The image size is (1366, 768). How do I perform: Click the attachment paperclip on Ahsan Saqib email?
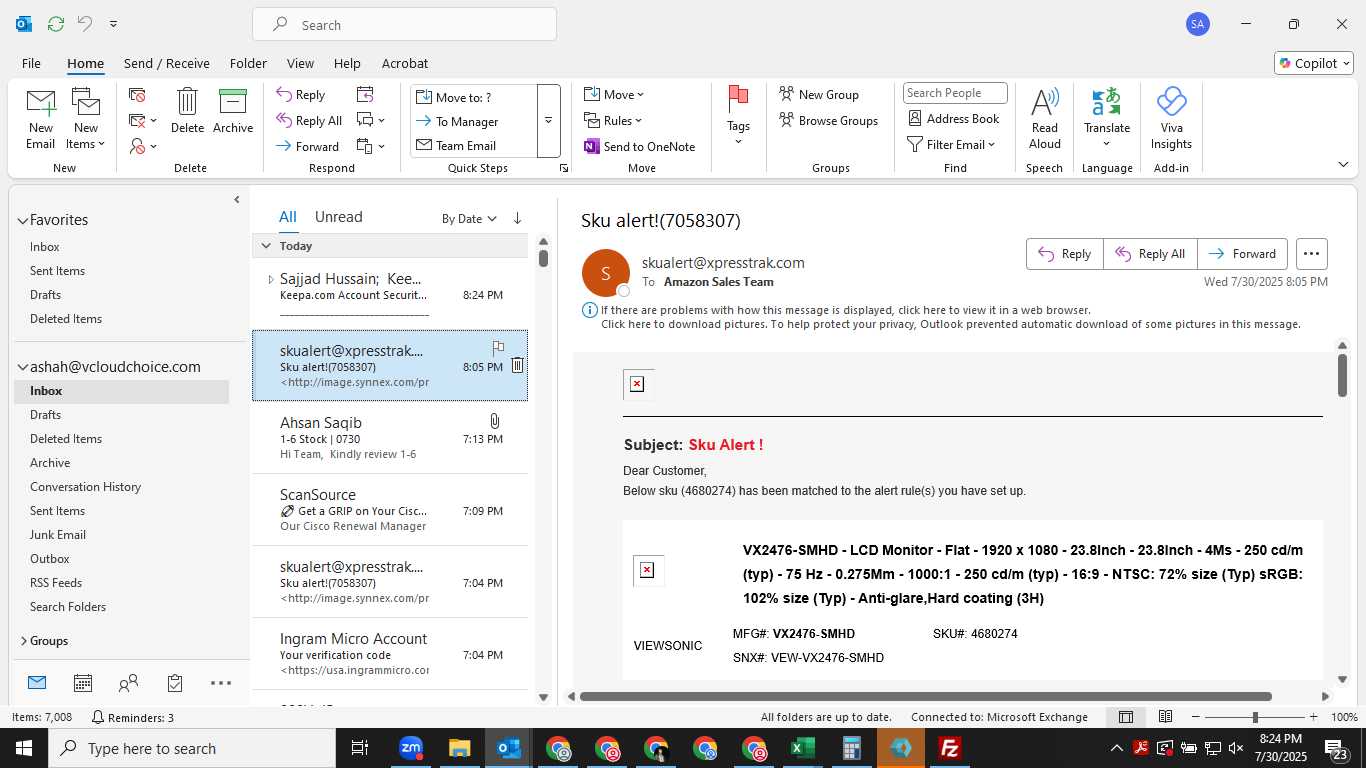[494, 421]
